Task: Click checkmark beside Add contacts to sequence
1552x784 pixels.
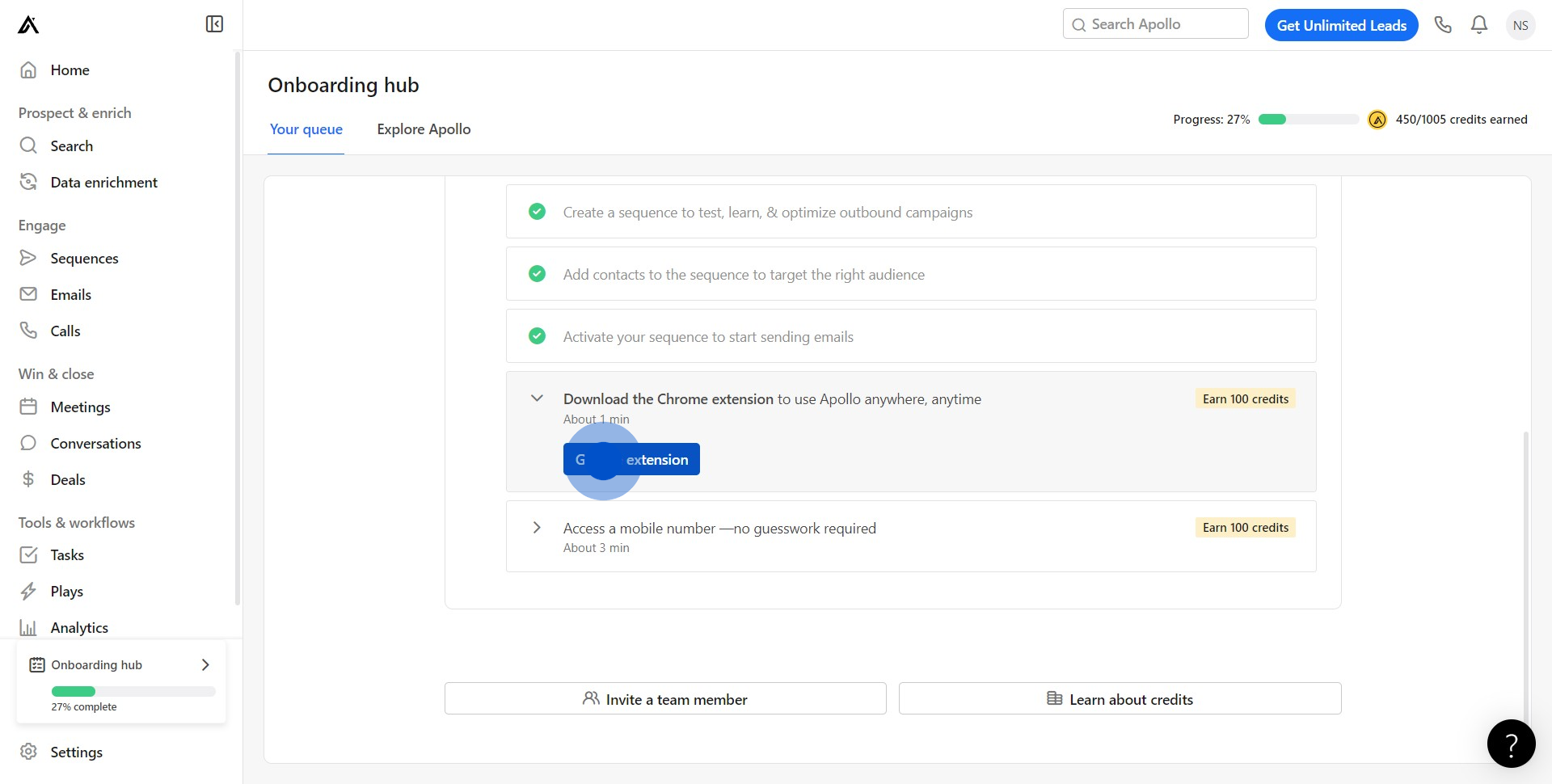Action: 537,274
